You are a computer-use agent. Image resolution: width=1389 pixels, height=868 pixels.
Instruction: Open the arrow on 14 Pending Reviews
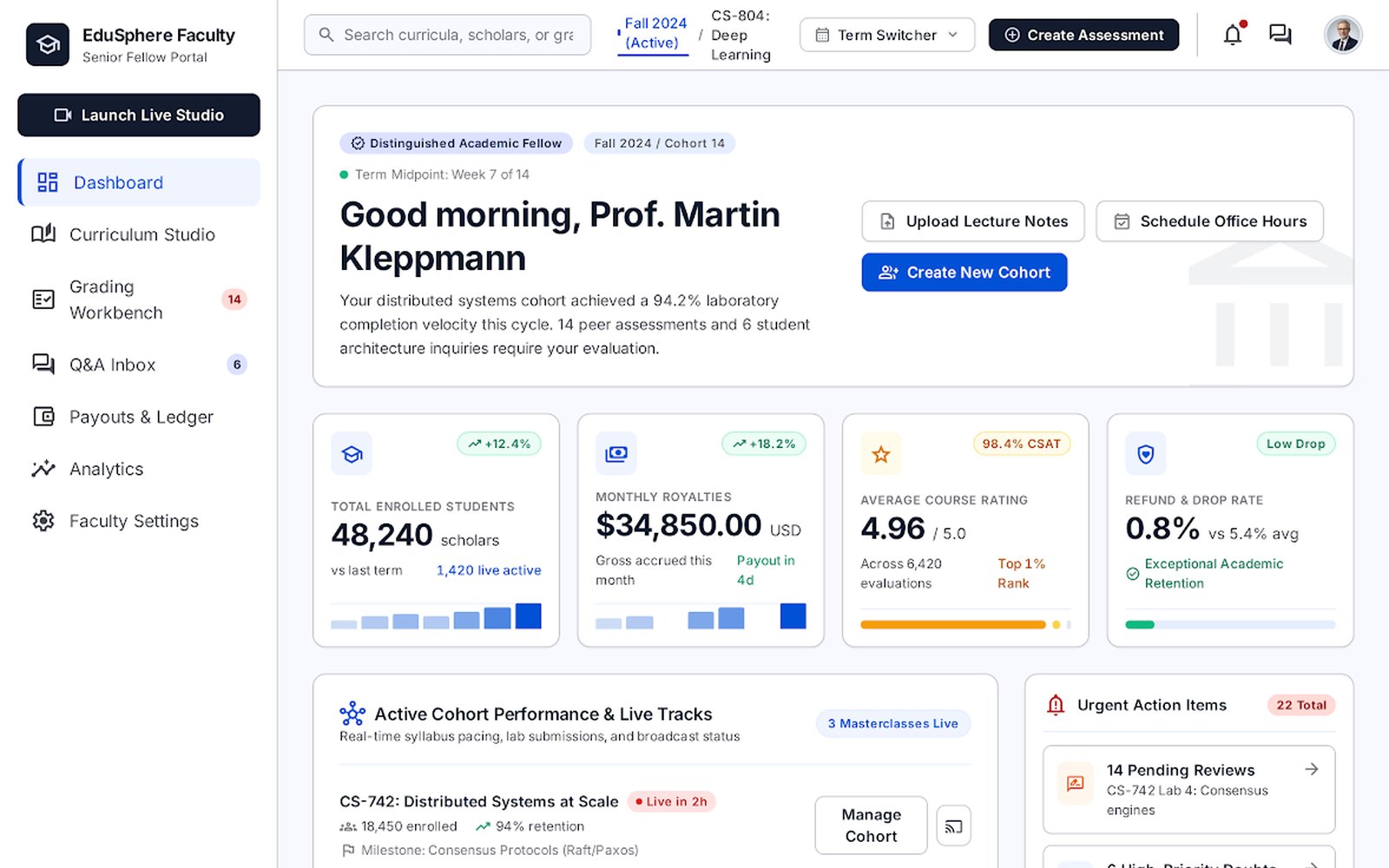coord(1312,769)
